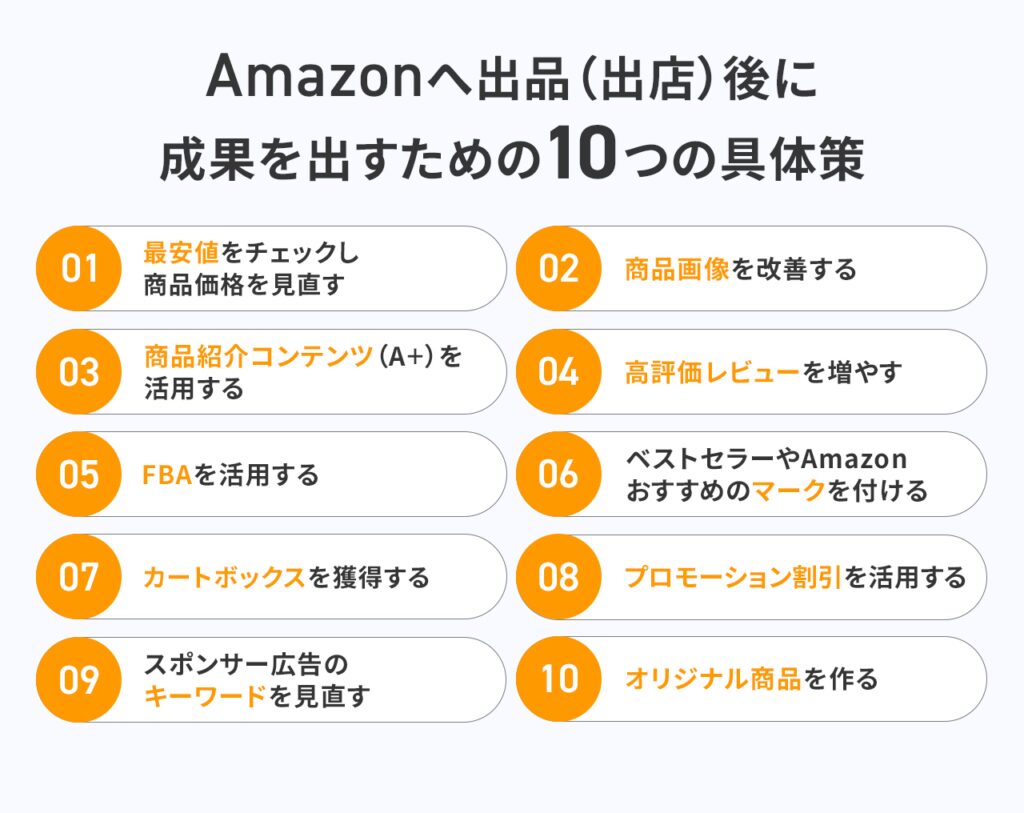Click the orange 05 number circle

78,474
